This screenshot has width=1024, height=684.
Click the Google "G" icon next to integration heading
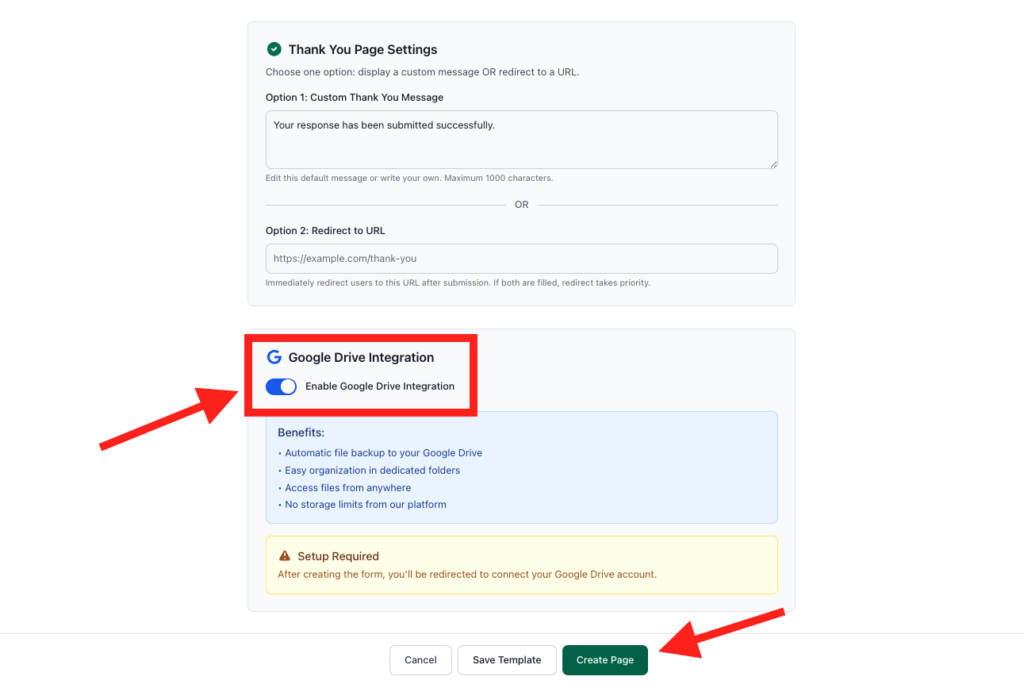[274, 357]
